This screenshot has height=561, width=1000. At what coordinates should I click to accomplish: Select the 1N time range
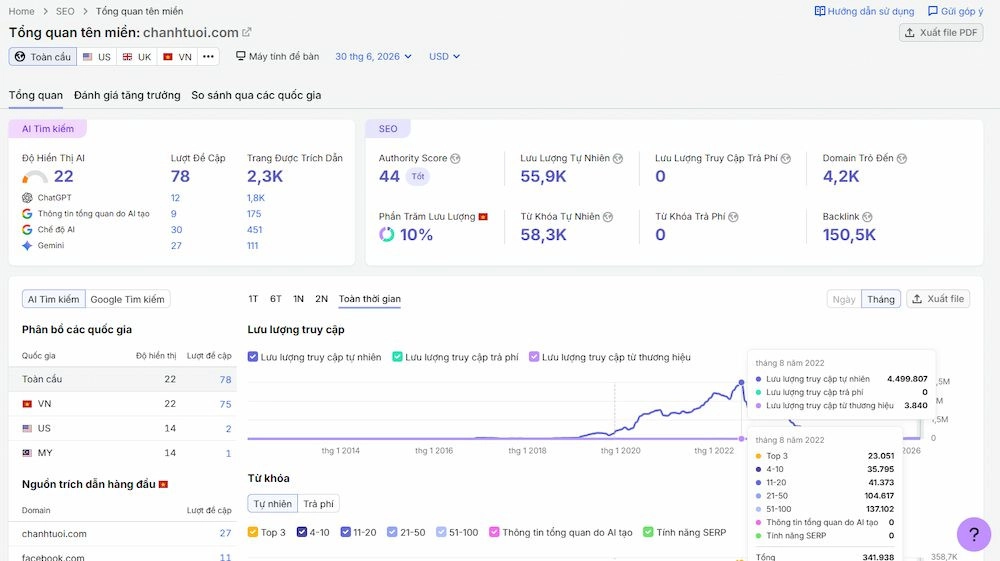[x=298, y=299]
